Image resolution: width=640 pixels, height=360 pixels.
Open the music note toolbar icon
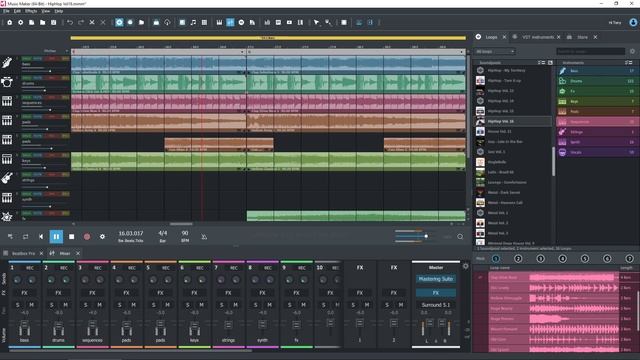[193, 22]
